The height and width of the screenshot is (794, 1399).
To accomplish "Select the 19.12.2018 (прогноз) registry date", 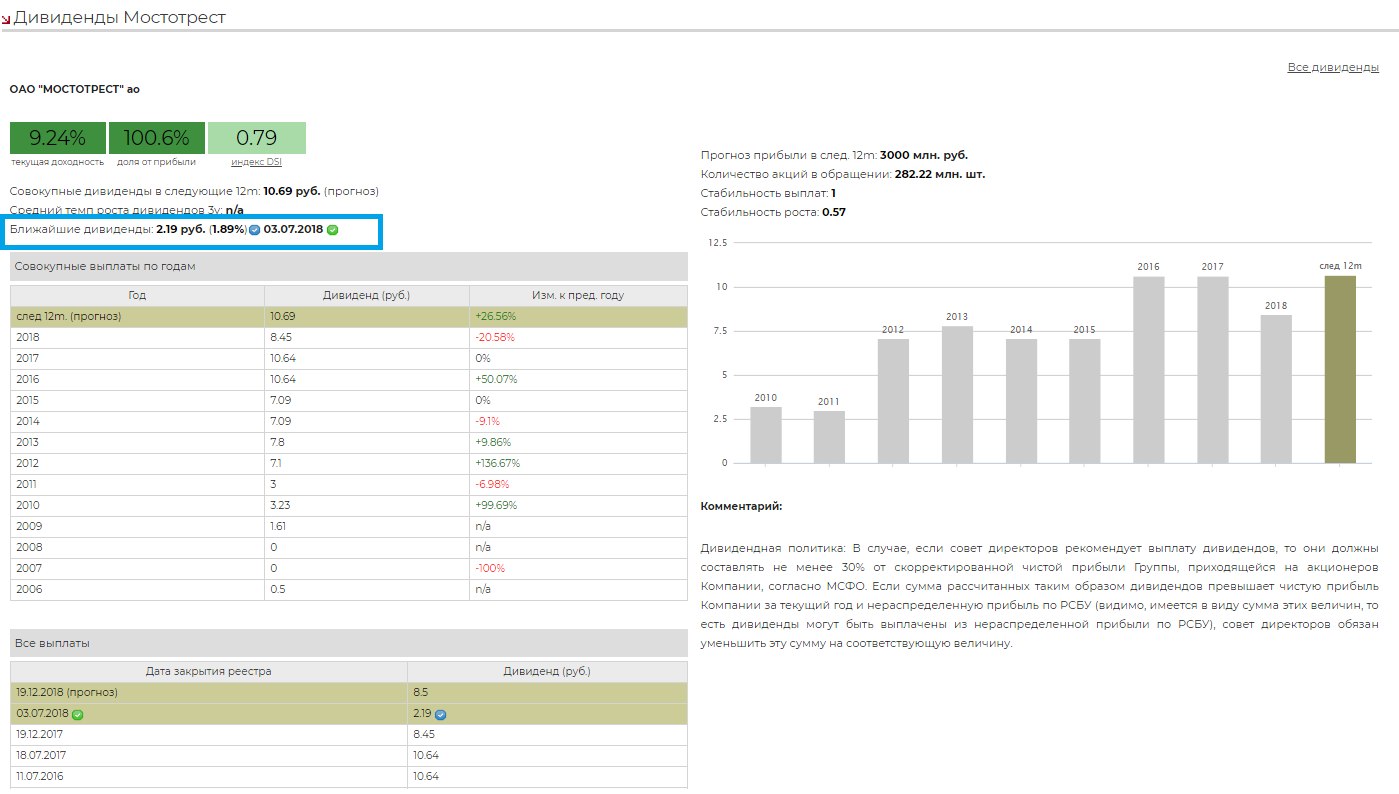I will 209,692.
